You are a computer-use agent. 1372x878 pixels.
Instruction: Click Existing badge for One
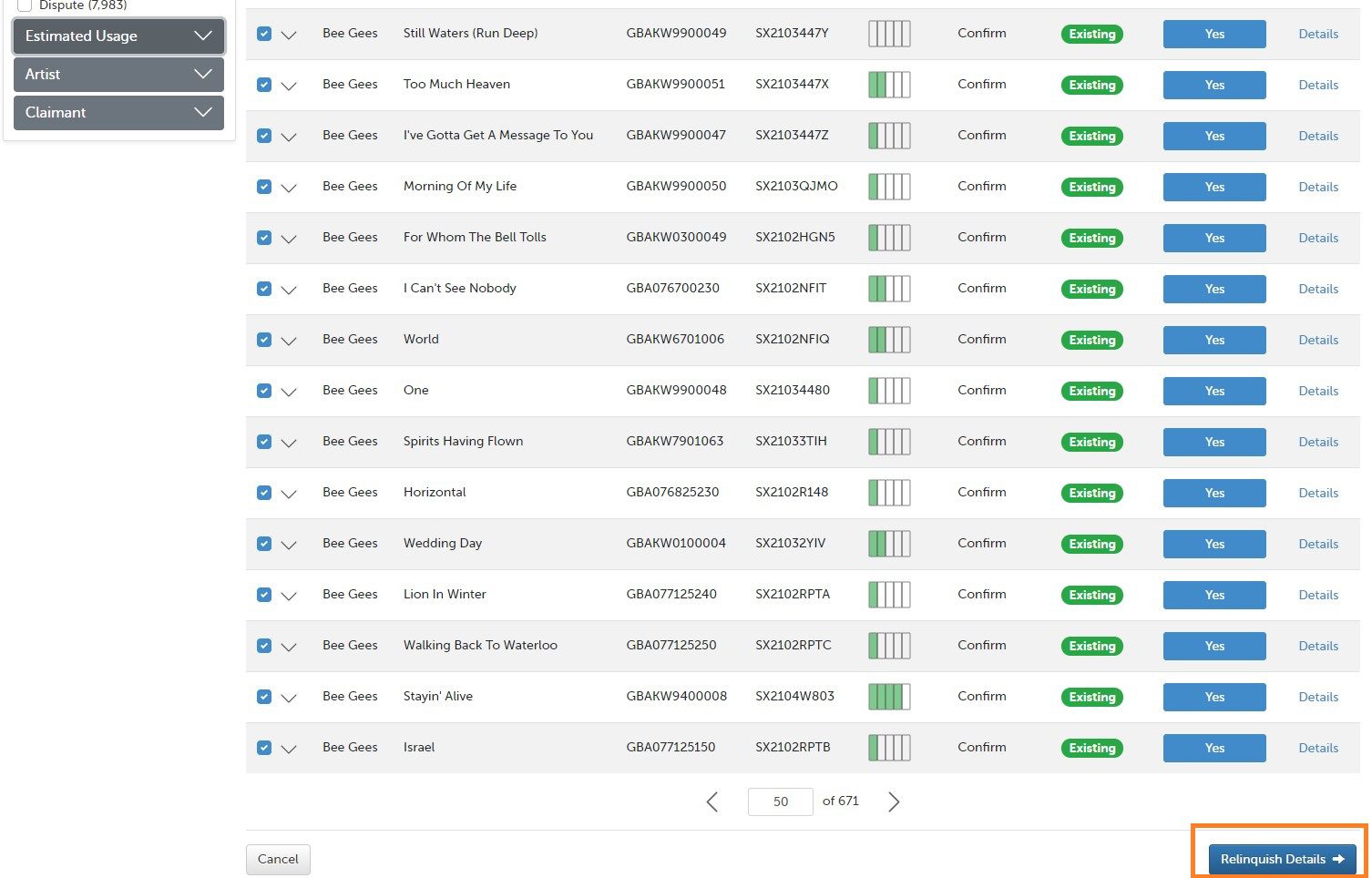coord(1092,391)
